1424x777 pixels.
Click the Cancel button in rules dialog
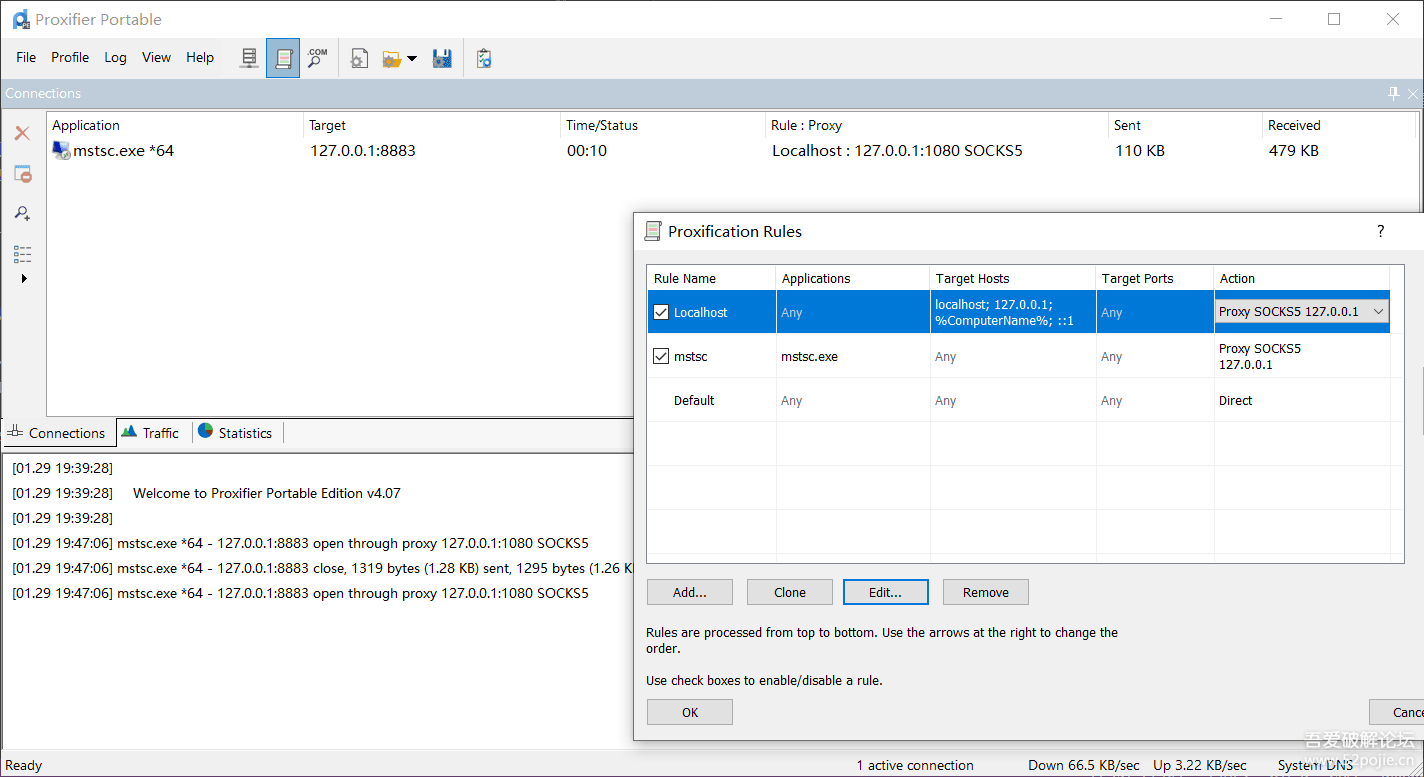tap(1397, 712)
